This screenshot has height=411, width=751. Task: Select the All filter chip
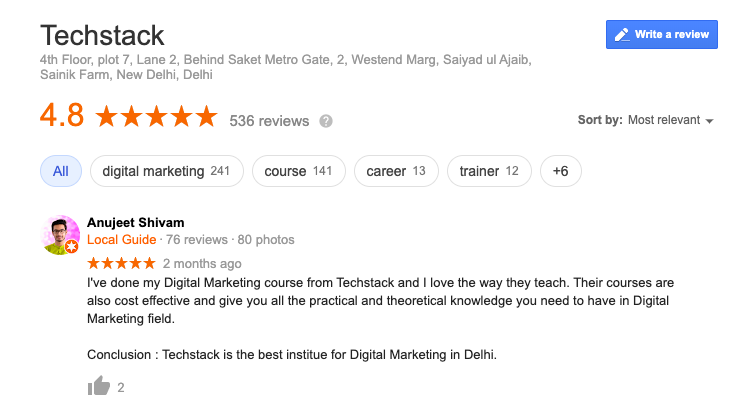[x=61, y=171]
